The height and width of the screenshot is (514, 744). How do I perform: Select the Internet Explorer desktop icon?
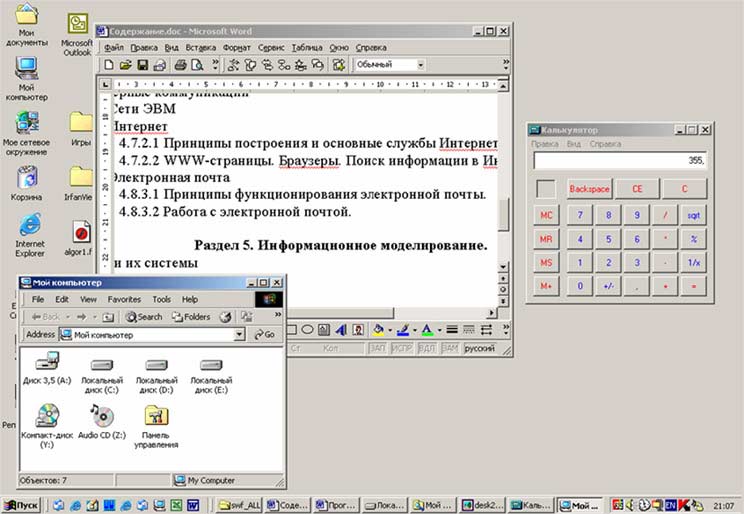point(29,235)
